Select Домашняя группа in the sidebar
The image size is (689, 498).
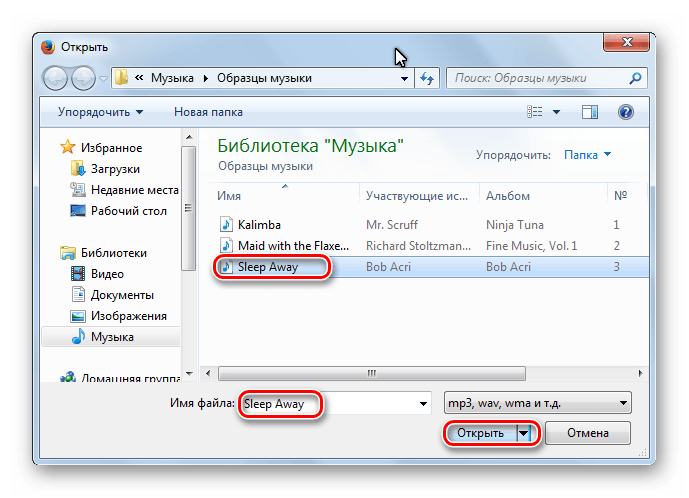[x=131, y=378]
